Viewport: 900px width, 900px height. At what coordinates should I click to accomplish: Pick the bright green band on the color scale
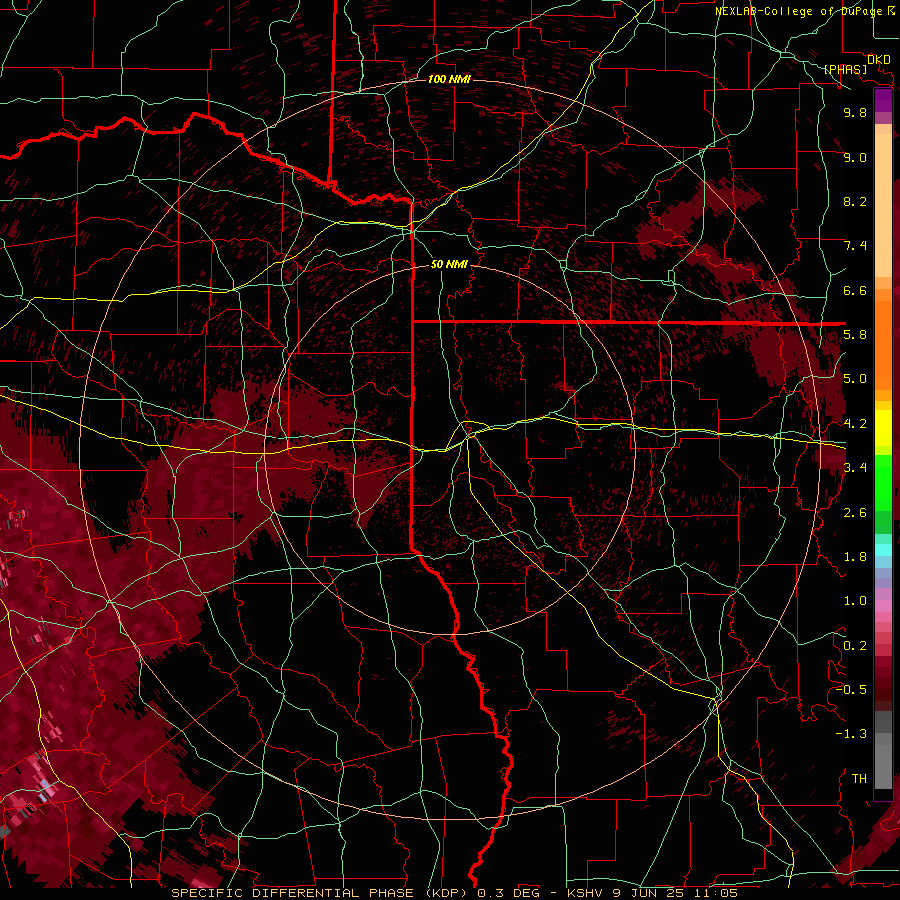[x=883, y=483]
